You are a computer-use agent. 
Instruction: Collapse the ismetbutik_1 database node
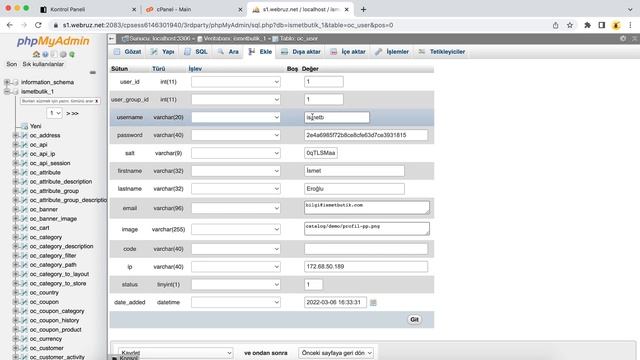(7, 91)
